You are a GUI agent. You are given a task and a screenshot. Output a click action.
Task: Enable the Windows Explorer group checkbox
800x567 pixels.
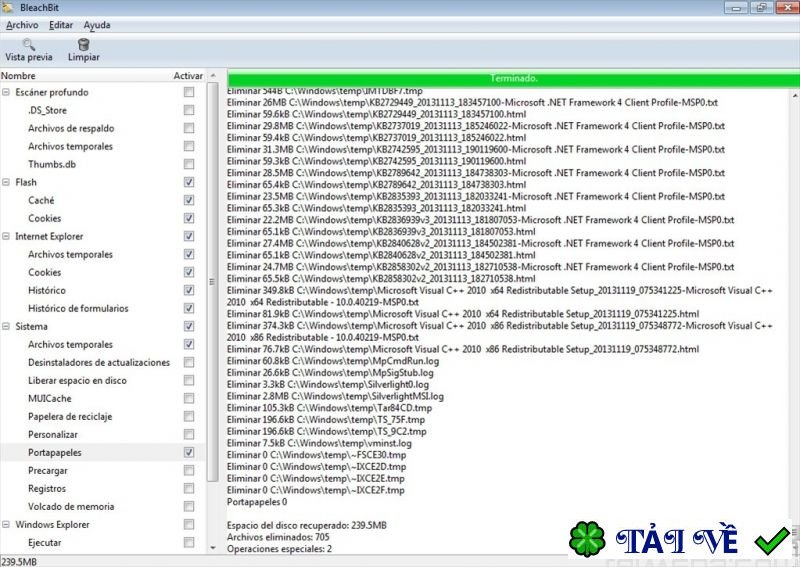pyautogui.click(x=189, y=524)
